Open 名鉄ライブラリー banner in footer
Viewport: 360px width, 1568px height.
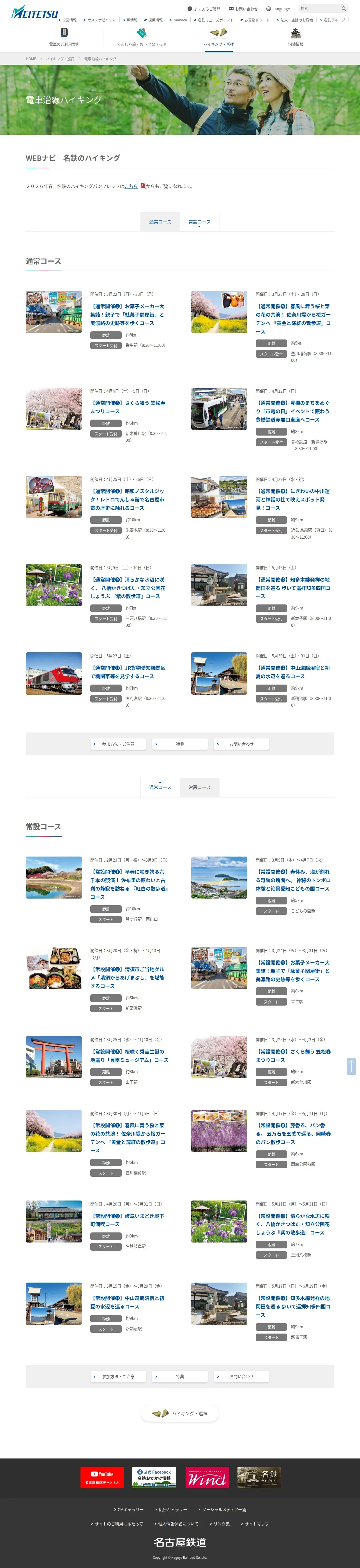[260, 1477]
